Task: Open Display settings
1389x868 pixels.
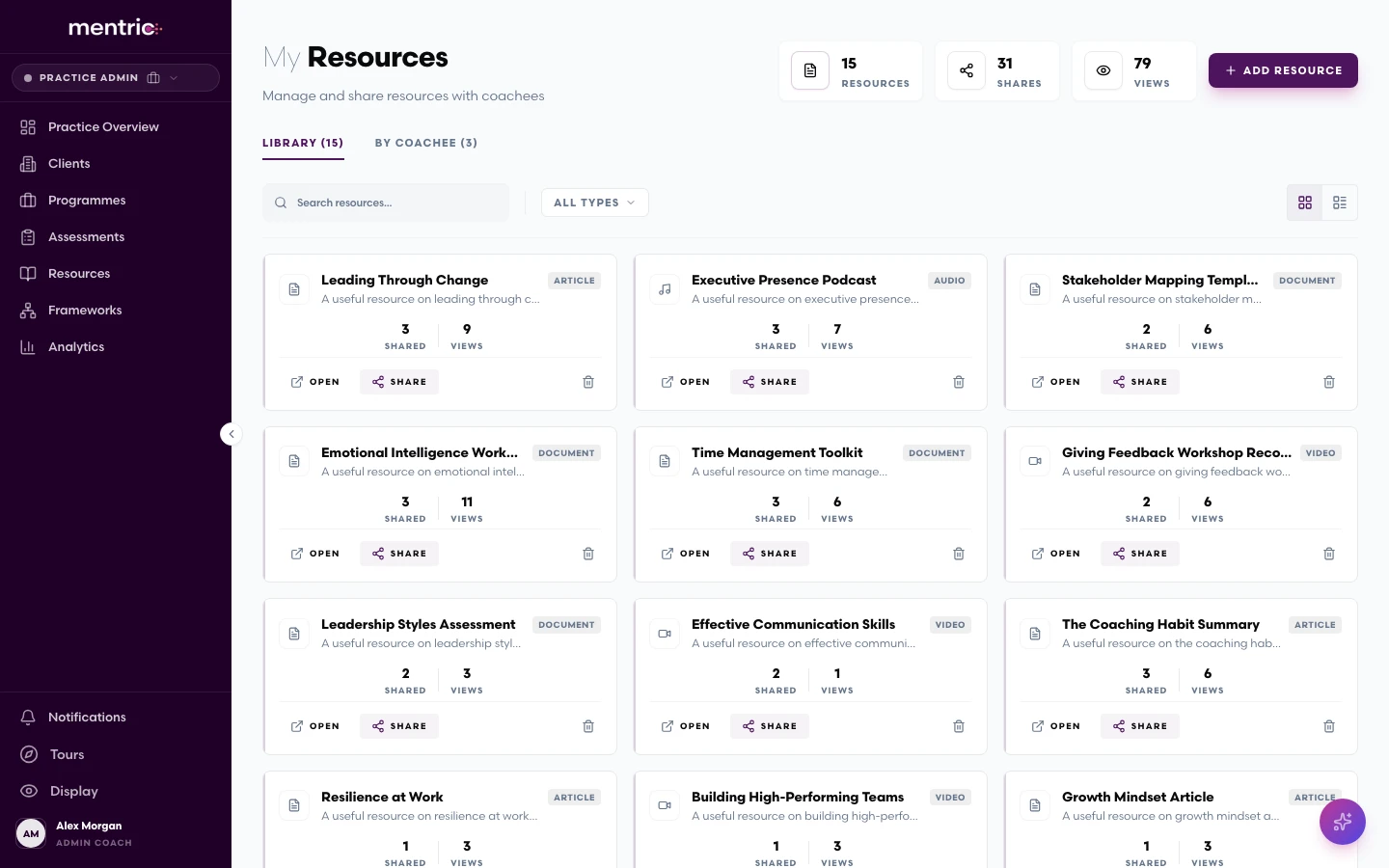Action: point(116,791)
